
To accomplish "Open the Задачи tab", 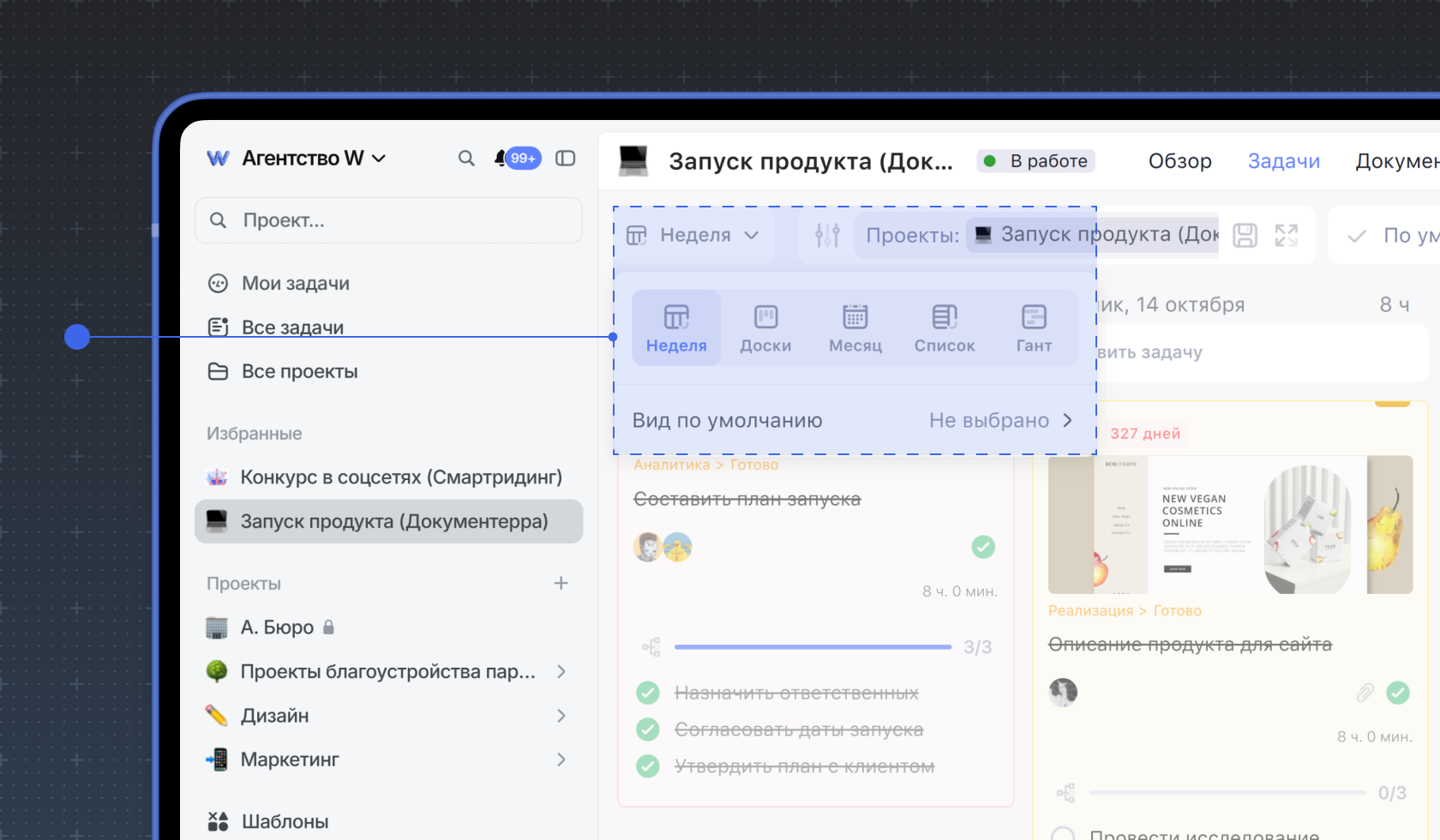I will tap(1283, 161).
